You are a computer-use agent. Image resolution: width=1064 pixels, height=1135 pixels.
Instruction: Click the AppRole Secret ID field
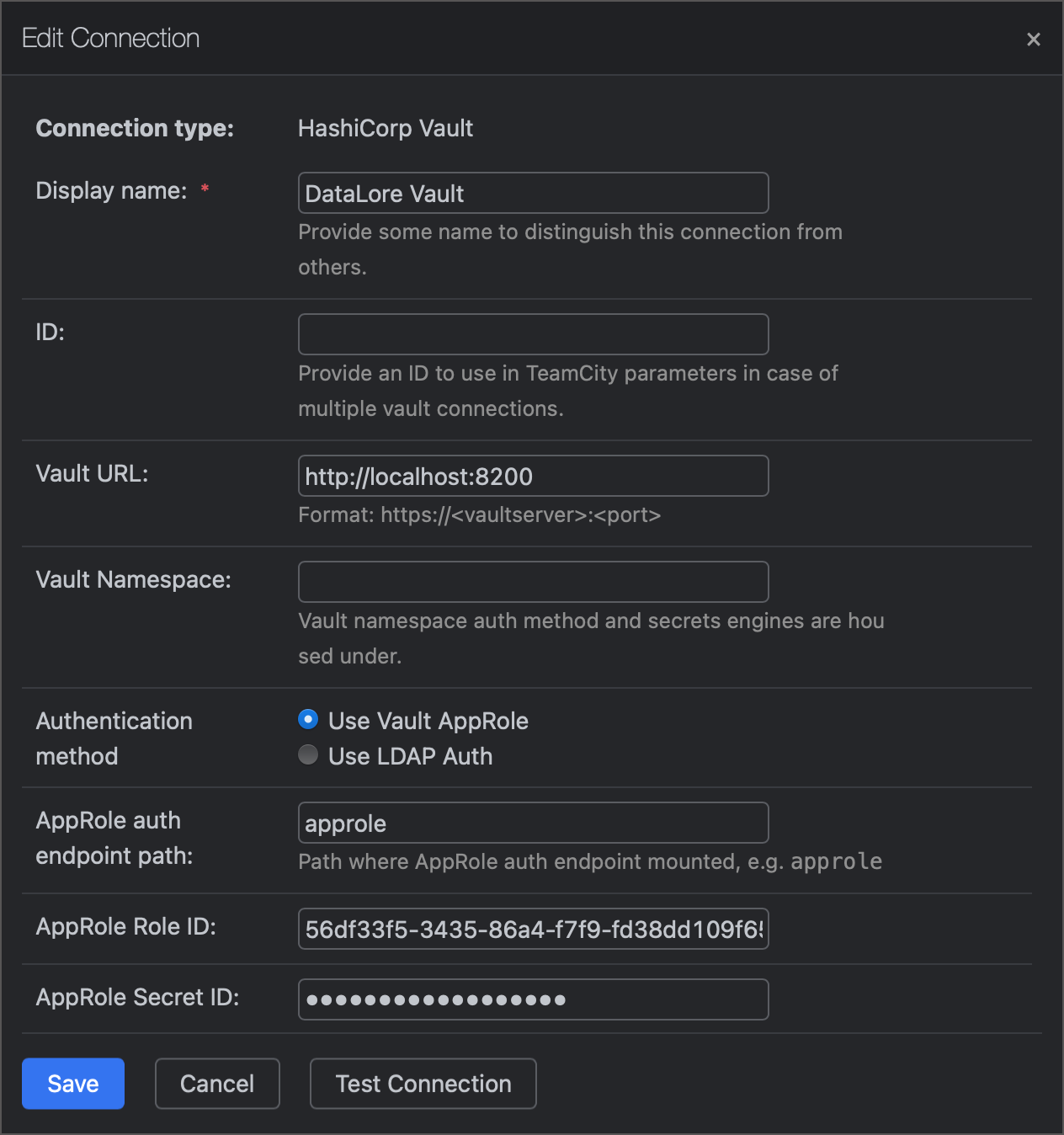pyautogui.click(x=533, y=999)
